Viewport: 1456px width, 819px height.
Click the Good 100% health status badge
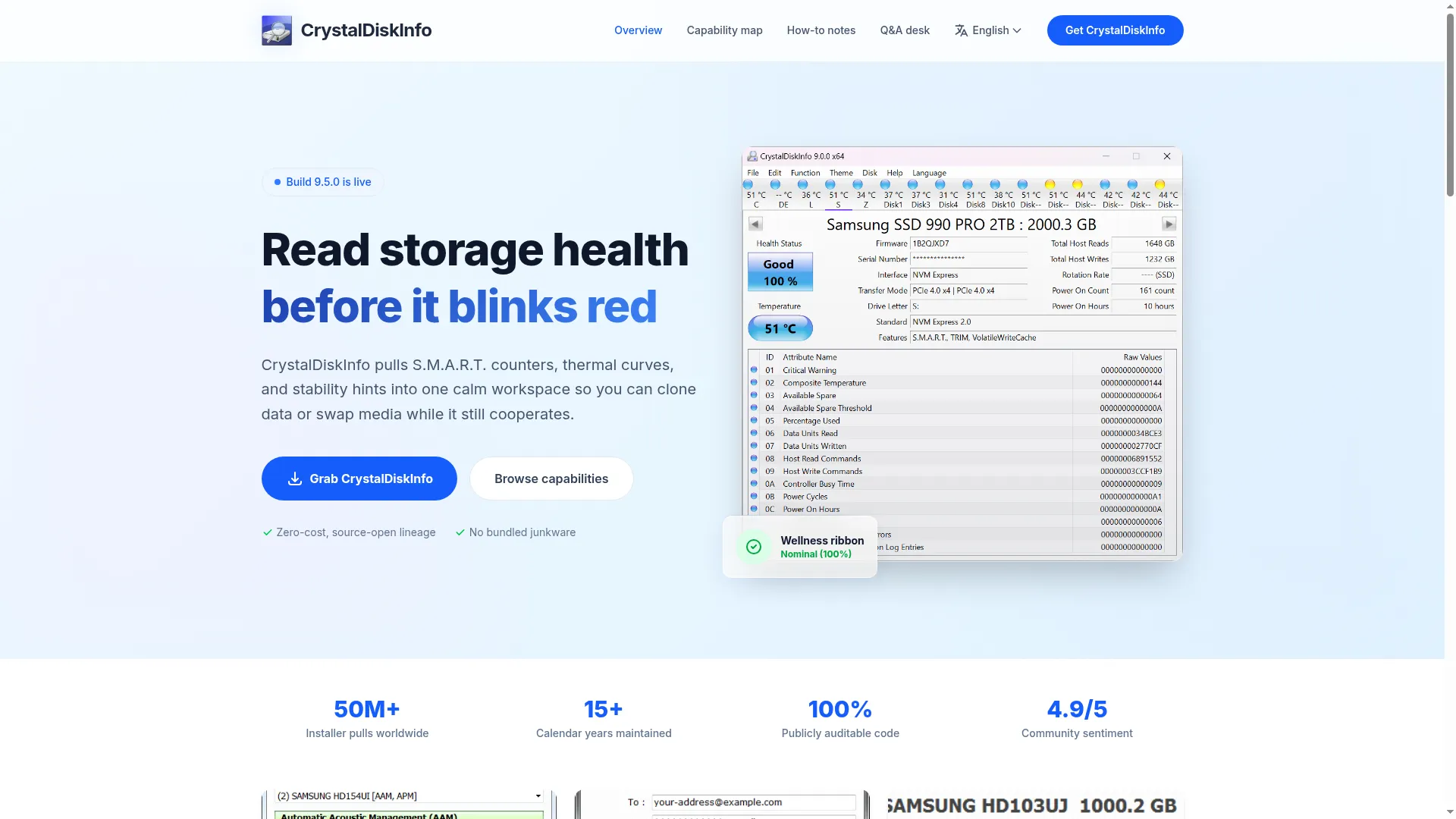780,272
